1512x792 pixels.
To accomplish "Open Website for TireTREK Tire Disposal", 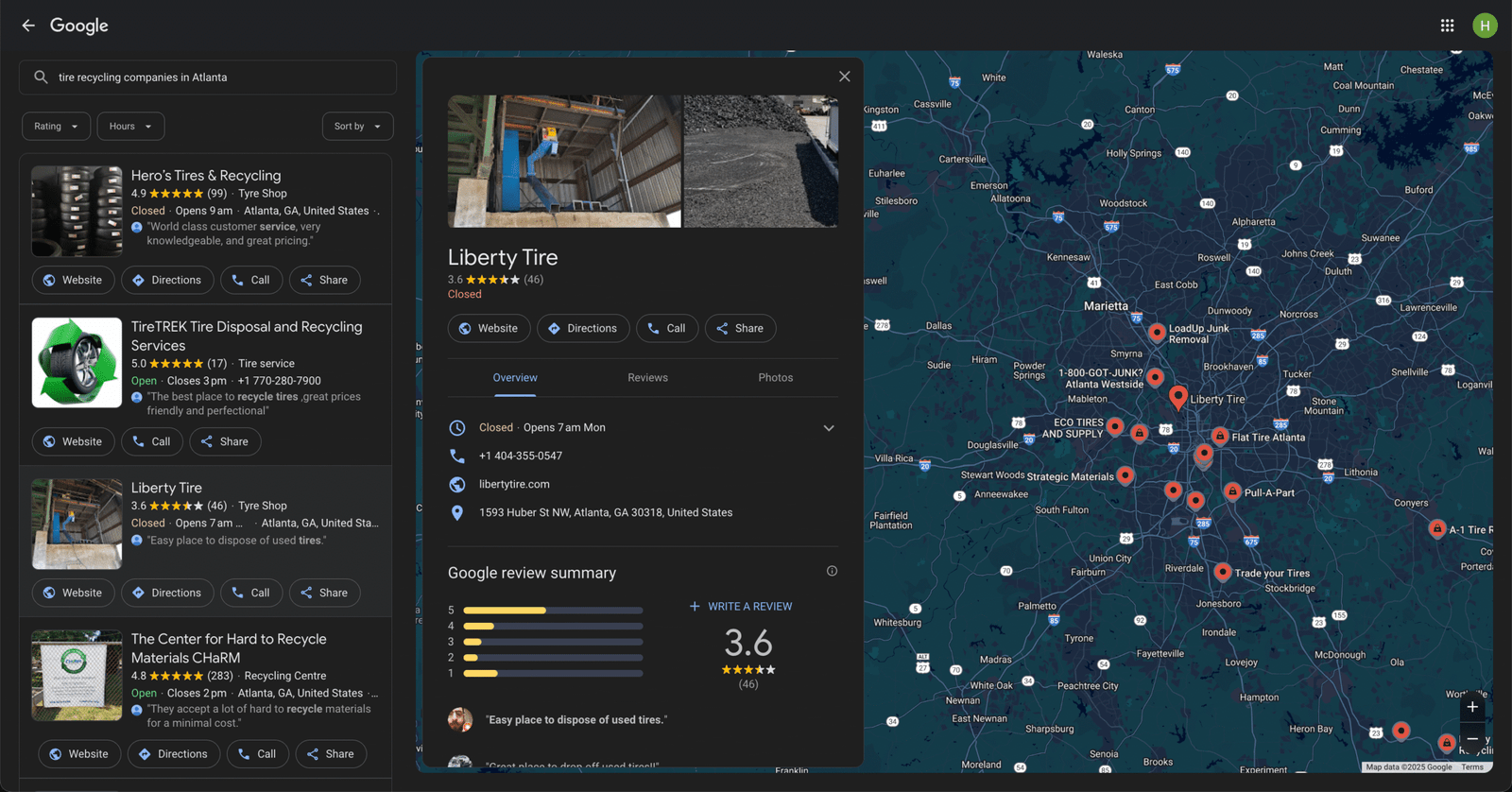I will point(73,441).
